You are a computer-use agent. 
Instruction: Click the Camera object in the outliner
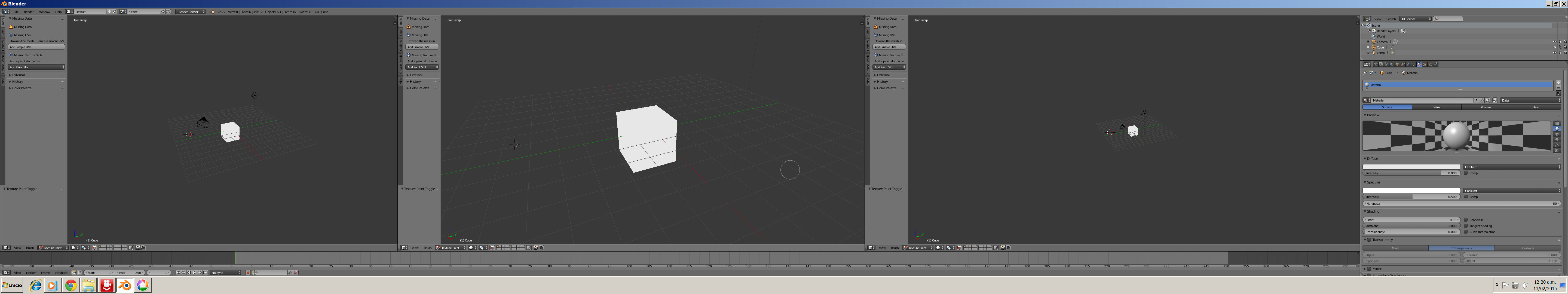[1382, 42]
